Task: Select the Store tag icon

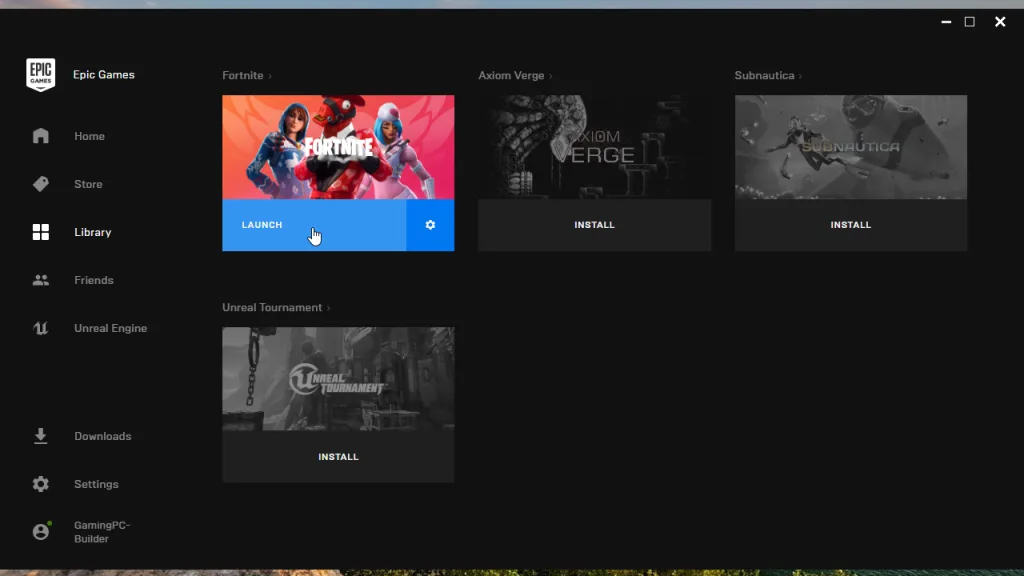Action: point(40,184)
